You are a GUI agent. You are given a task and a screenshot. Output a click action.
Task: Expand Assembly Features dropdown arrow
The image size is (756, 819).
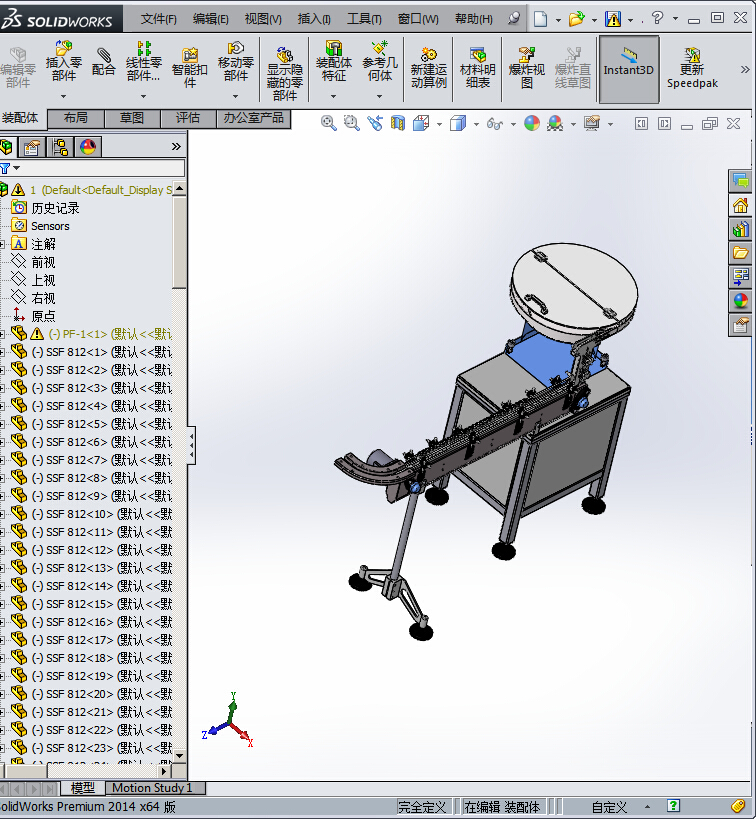point(333,96)
